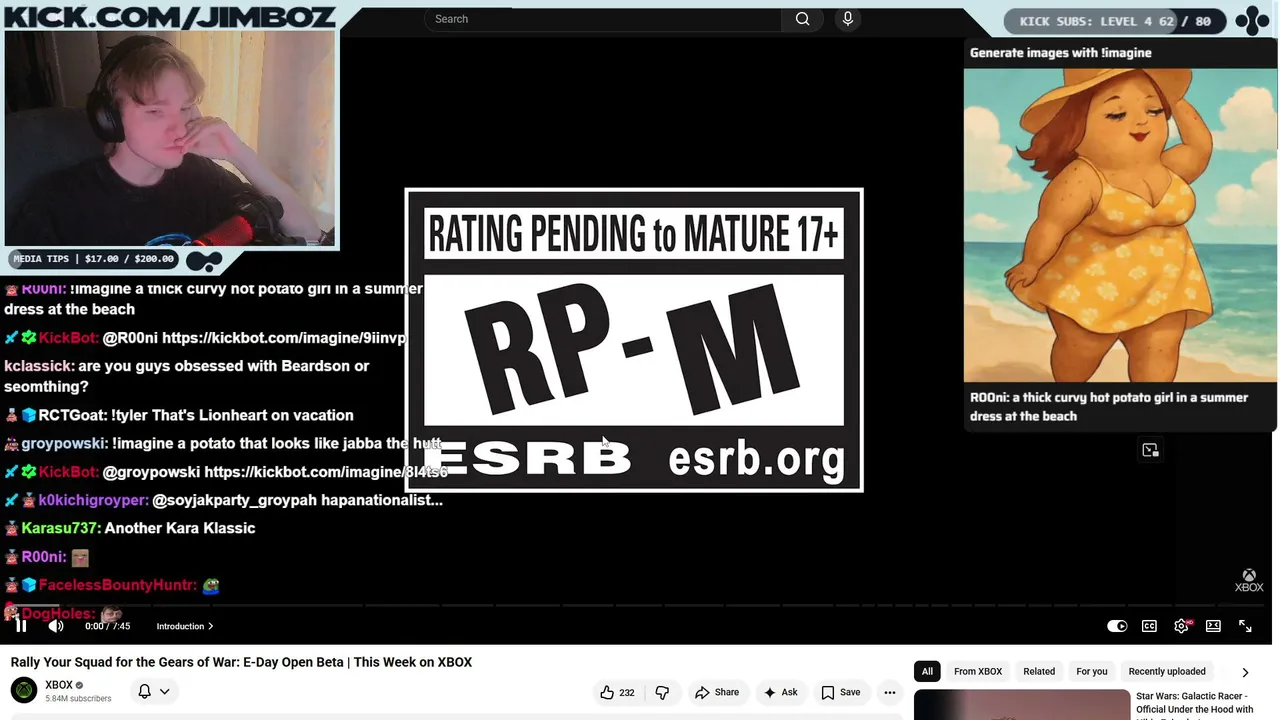Open the XBOX channel avatar
1280x720 pixels.
pyautogui.click(x=24, y=690)
